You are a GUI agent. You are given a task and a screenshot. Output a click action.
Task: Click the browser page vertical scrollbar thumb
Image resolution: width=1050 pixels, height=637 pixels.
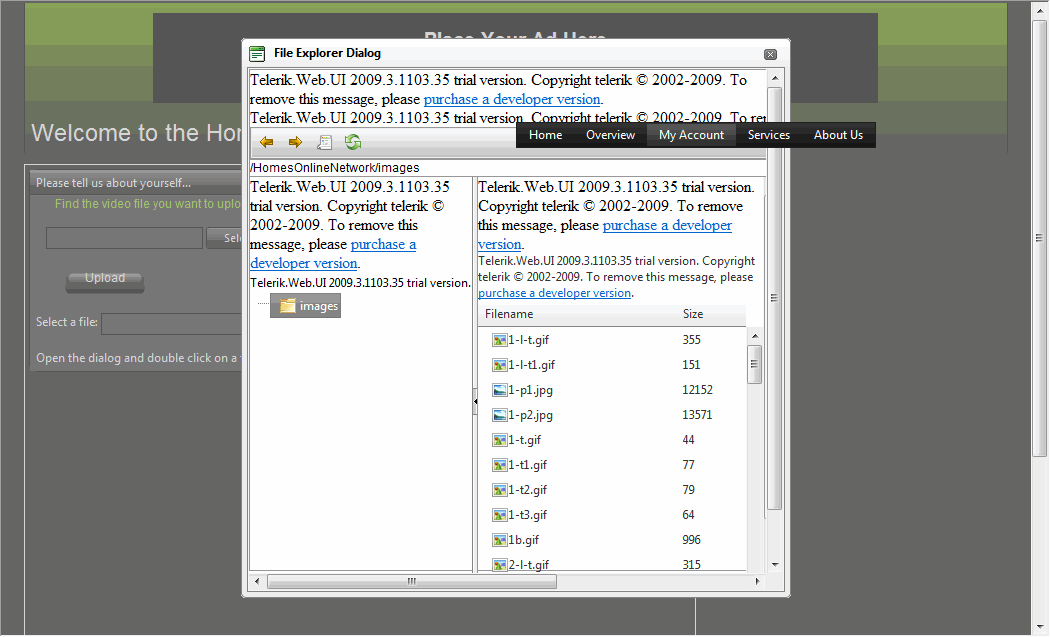(x=1039, y=238)
